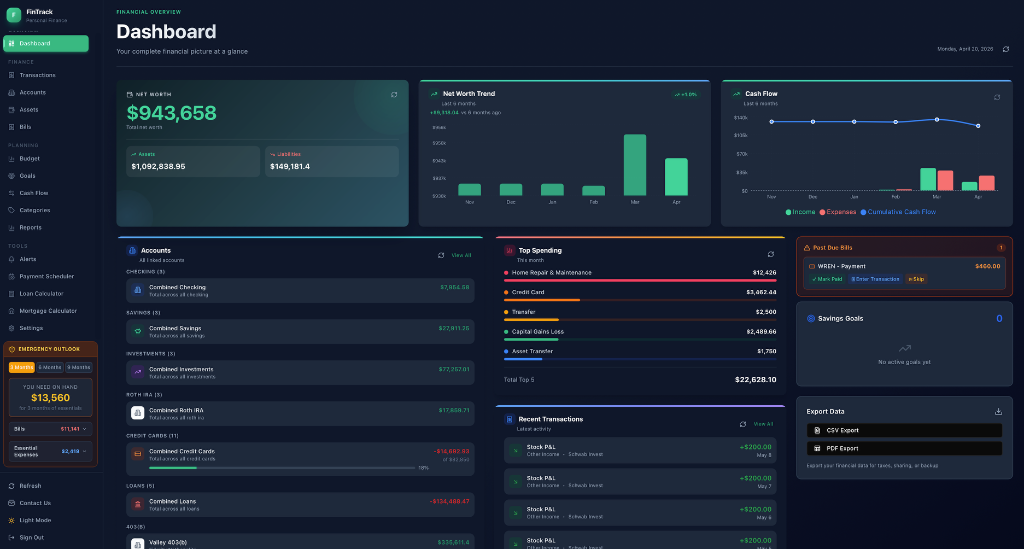Refresh the Accounts panel
Screen dimensions: 1024x549
441,255
